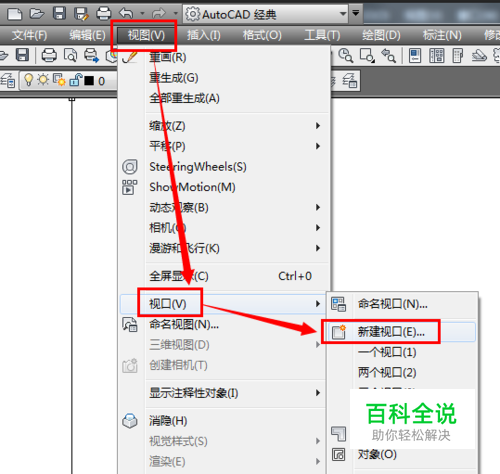Image resolution: width=500 pixels, height=474 pixels.
Task: Expand the 显示注释性对象(I) submenu
Action: click(223, 393)
